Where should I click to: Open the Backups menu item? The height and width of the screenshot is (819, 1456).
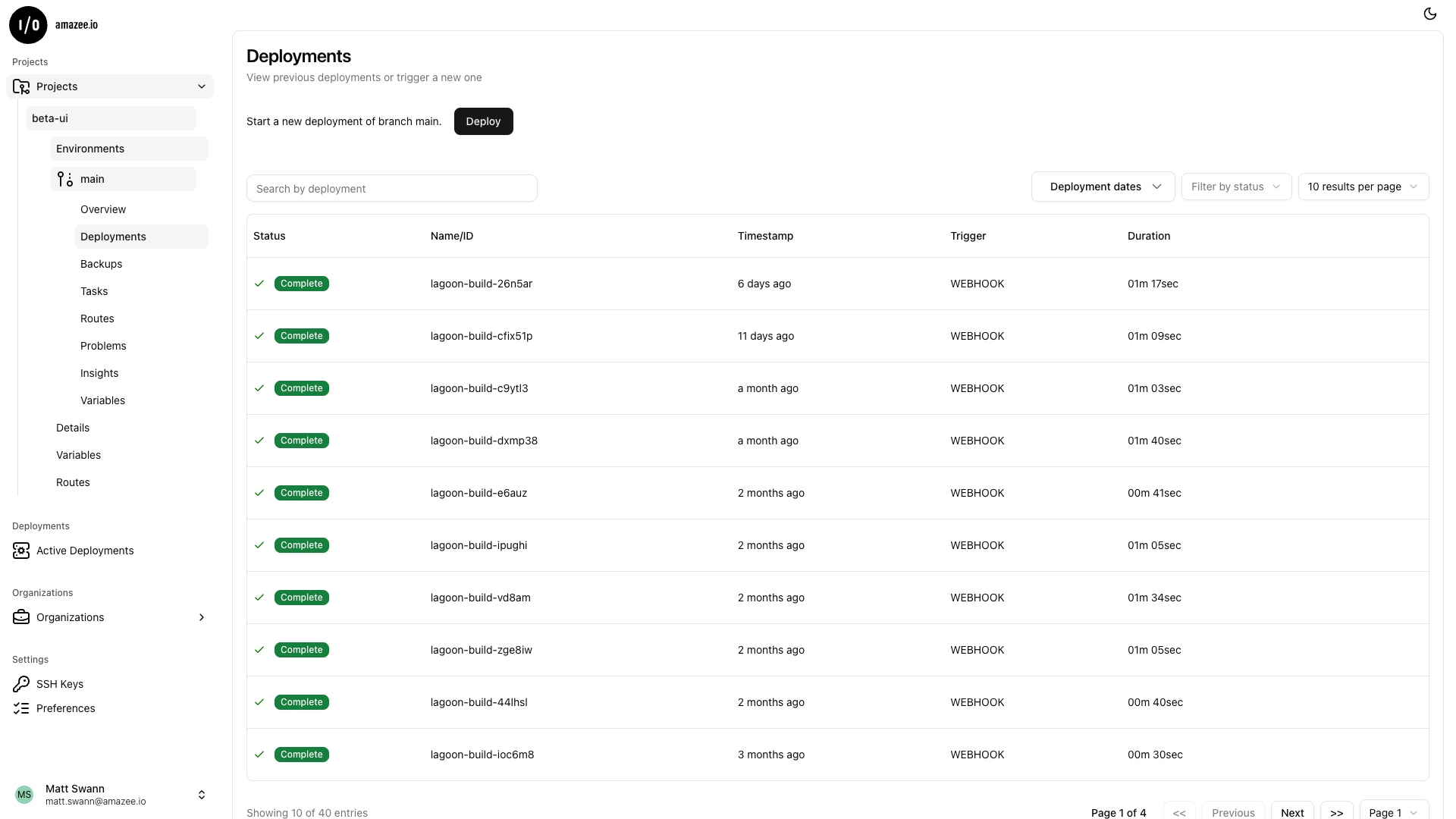click(x=102, y=264)
